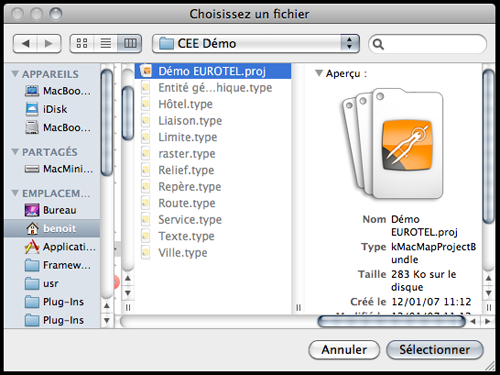The height and width of the screenshot is (375, 500).
Task: Go forward with the right arrow button
Action: (x=49, y=44)
